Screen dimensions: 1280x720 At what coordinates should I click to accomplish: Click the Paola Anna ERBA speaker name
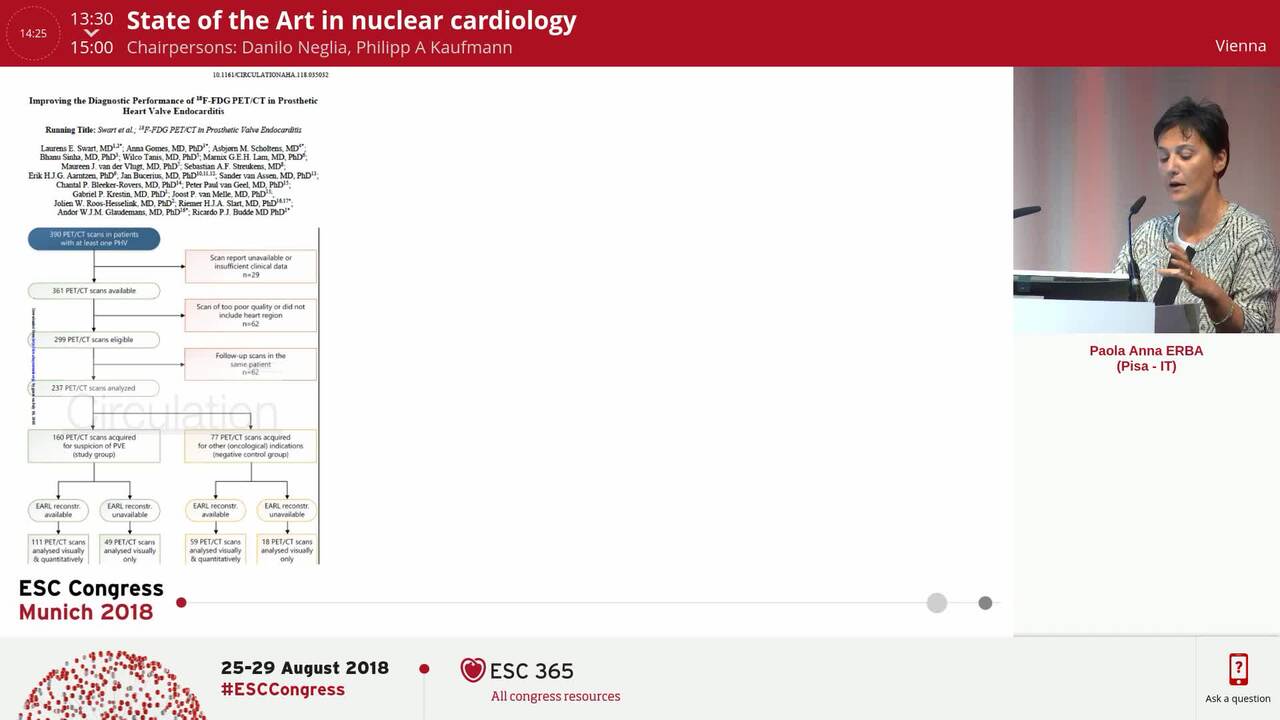pyautogui.click(x=1146, y=351)
